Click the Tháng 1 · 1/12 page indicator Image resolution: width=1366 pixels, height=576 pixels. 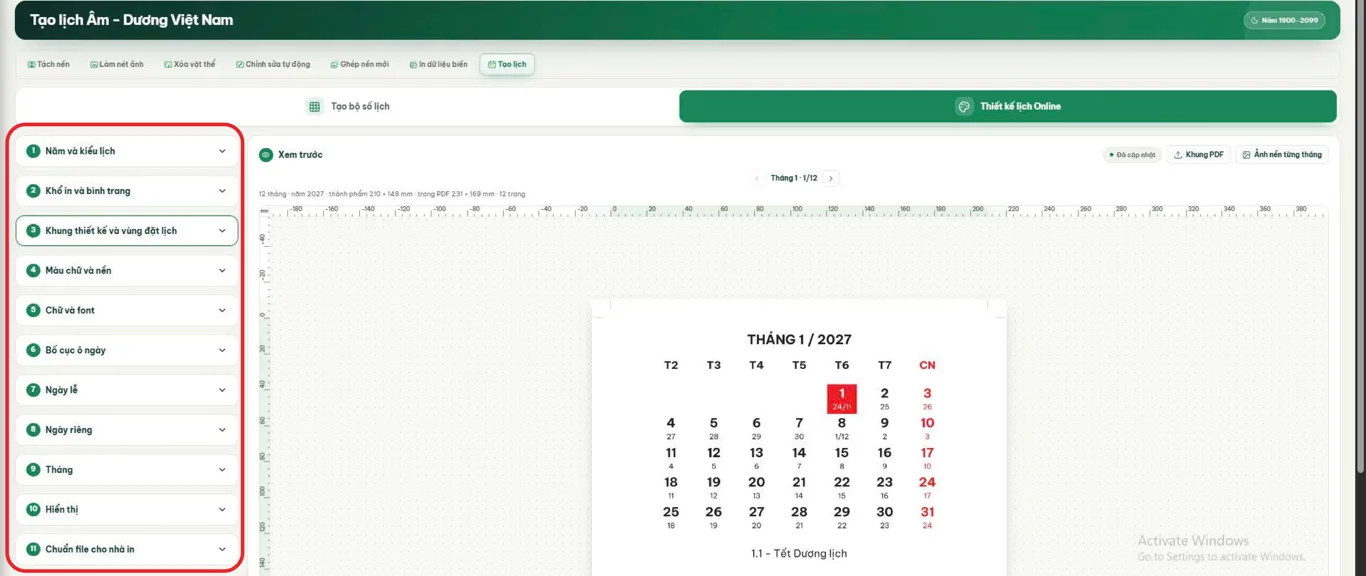click(794, 178)
